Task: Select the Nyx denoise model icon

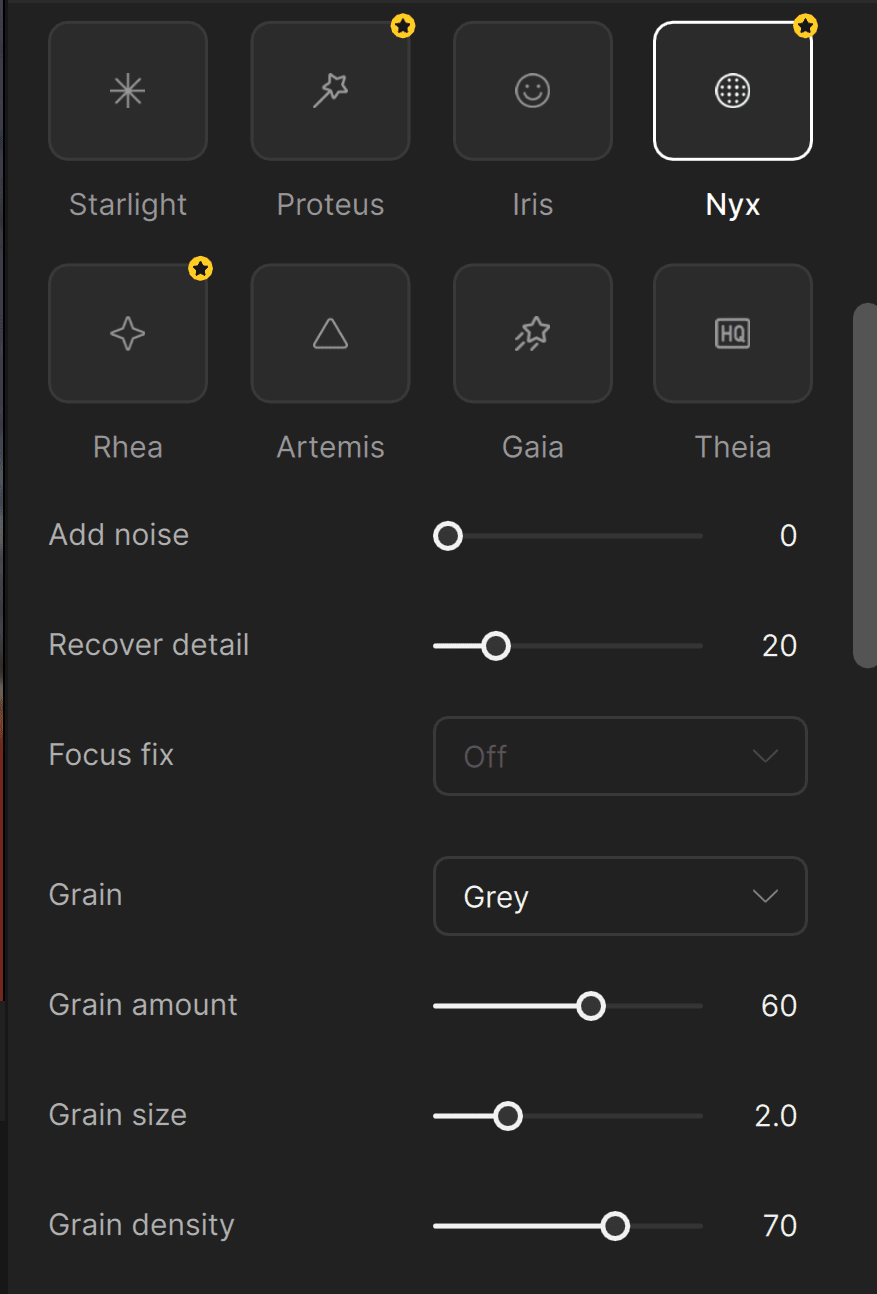Action: [733, 92]
